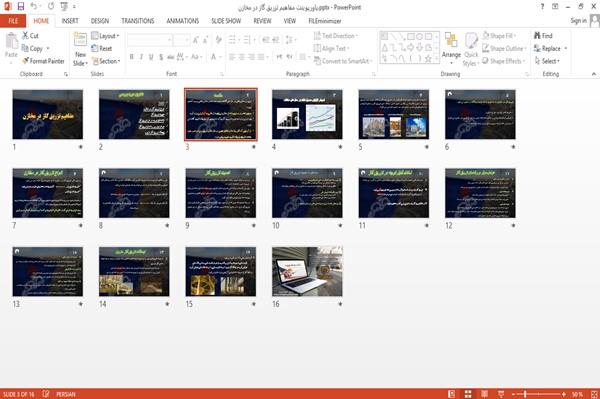Open Shape Fill options
The image size is (600, 399).
click(499, 36)
